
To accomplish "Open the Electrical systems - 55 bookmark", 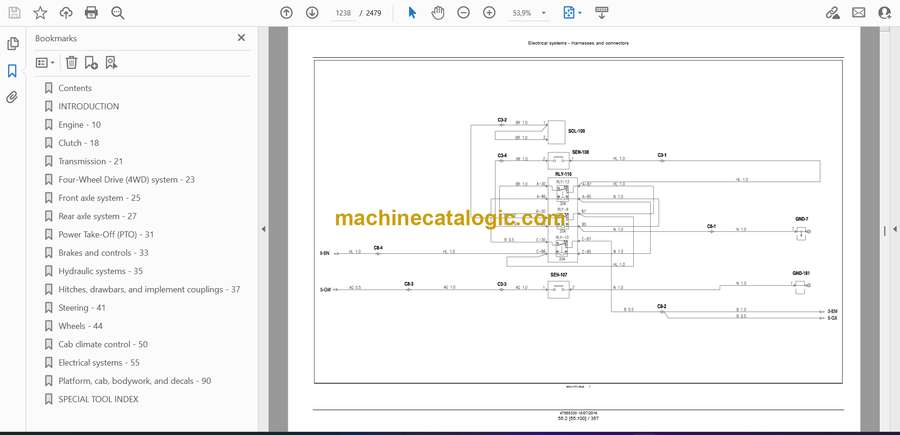I will click(x=98, y=363).
